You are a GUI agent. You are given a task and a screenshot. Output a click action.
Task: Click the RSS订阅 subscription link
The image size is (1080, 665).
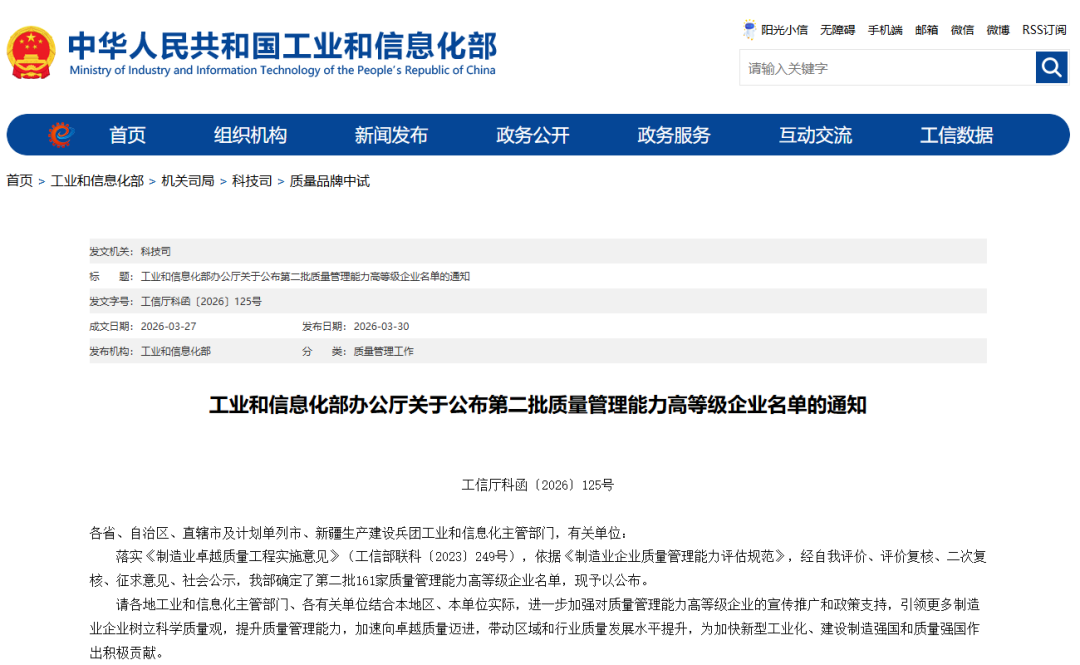[x=1041, y=29]
